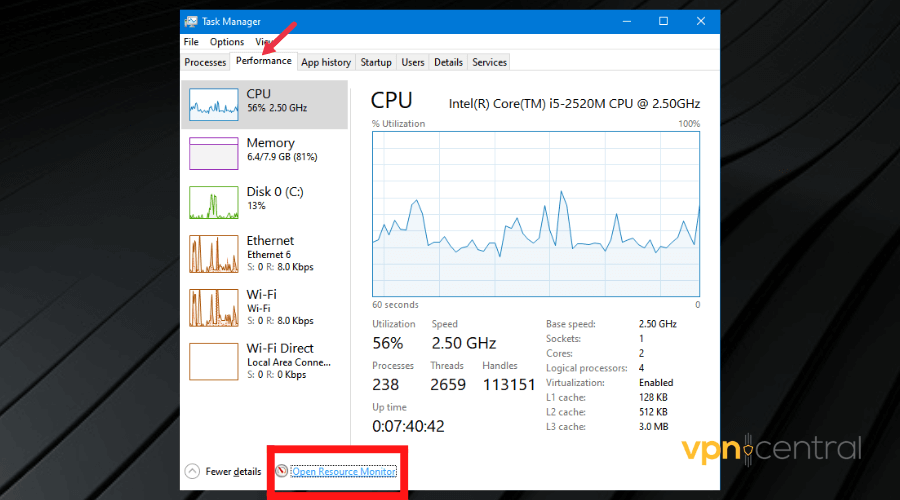Click the Ethernet 6 label
This screenshot has width=900, height=500.
269,254
